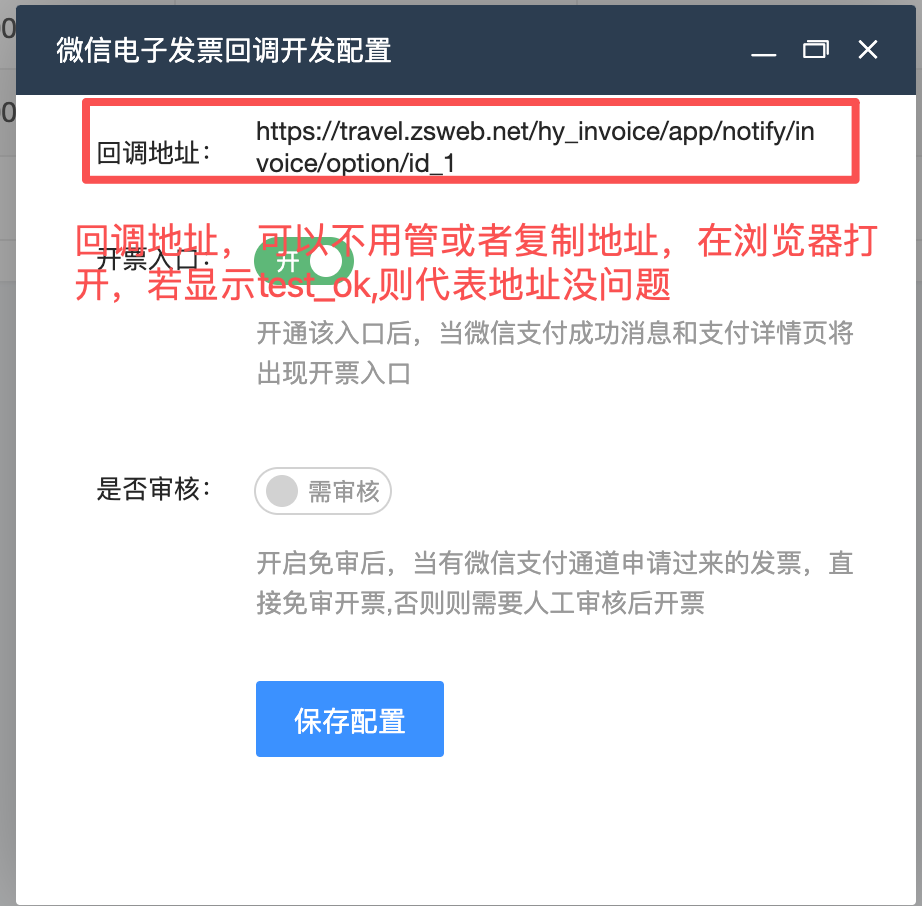Click the 开 text inside the green switch

(288, 262)
